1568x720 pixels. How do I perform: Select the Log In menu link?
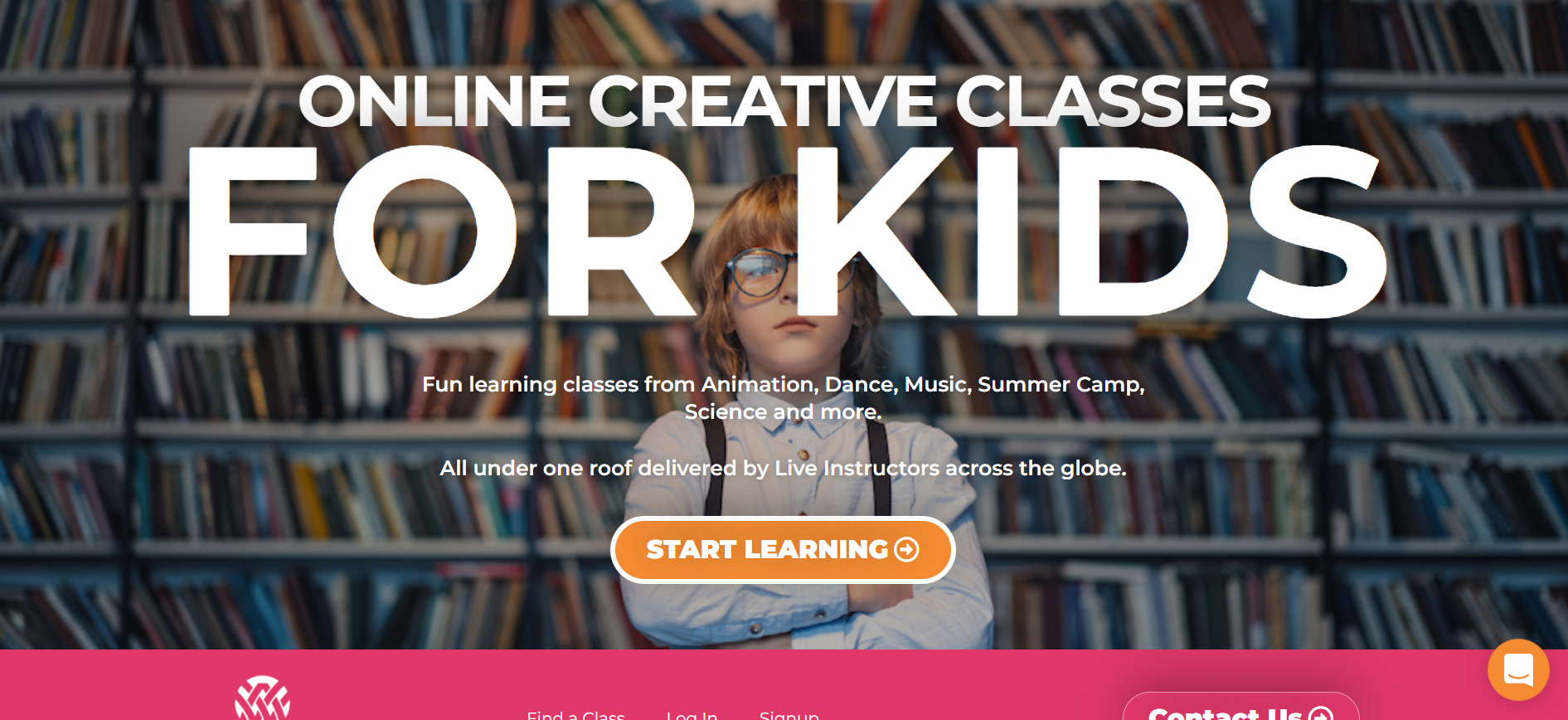click(692, 714)
